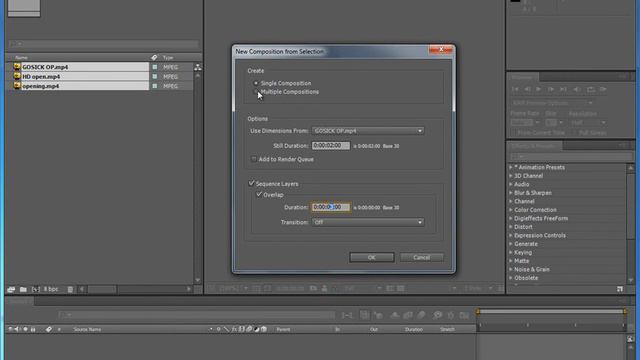
Task: Select Multiple Compositions option
Action: pyautogui.click(x=256, y=92)
